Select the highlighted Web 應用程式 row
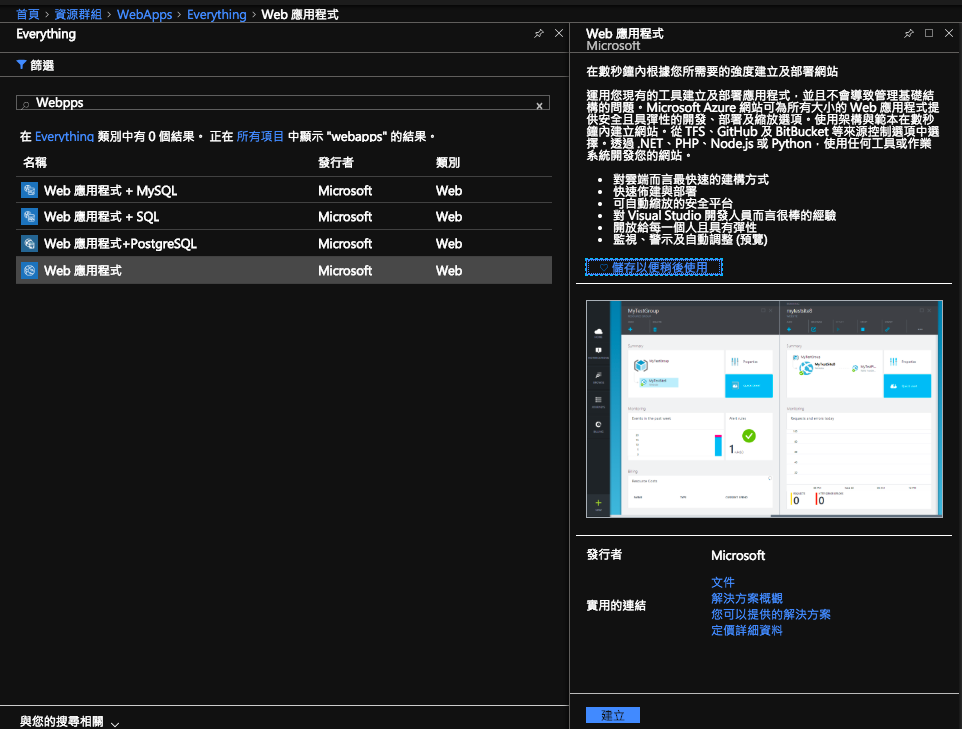Image resolution: width=962 pixels, height=729 pixels. coord(284,270)
